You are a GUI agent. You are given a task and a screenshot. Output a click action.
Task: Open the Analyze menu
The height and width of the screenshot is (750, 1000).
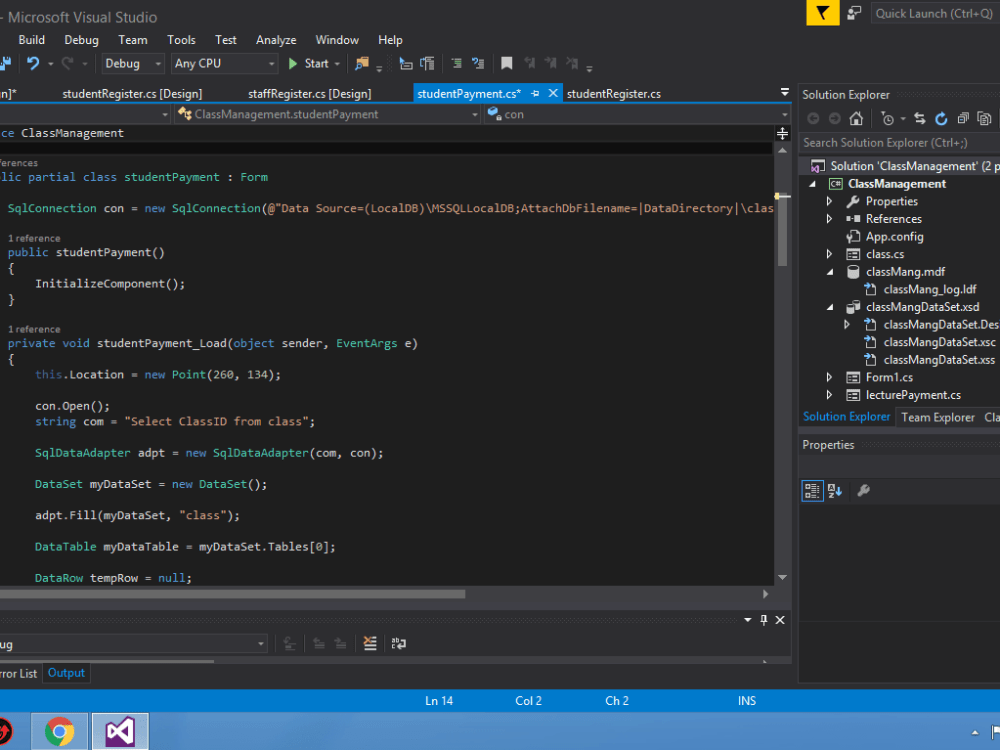[x=276, y=40]
